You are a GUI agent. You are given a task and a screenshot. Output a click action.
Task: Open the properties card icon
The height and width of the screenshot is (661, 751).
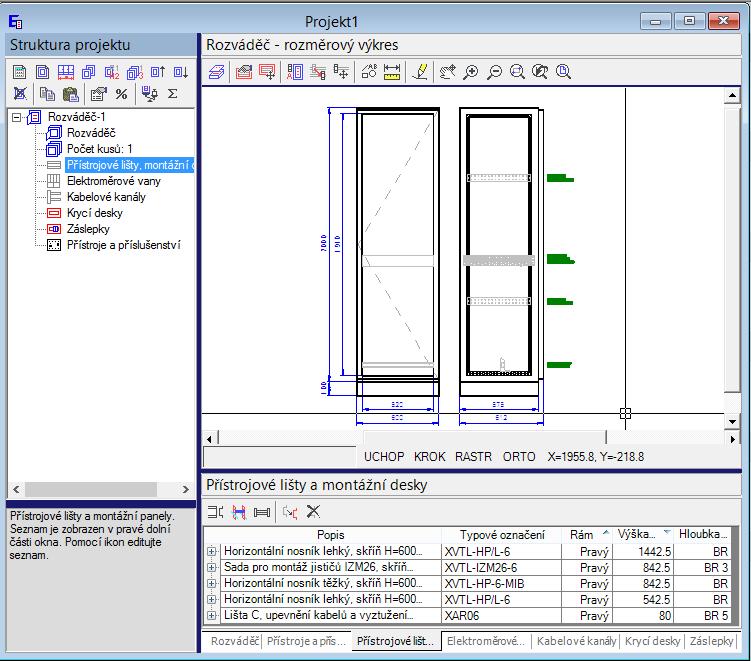click(x=98, y=93)
